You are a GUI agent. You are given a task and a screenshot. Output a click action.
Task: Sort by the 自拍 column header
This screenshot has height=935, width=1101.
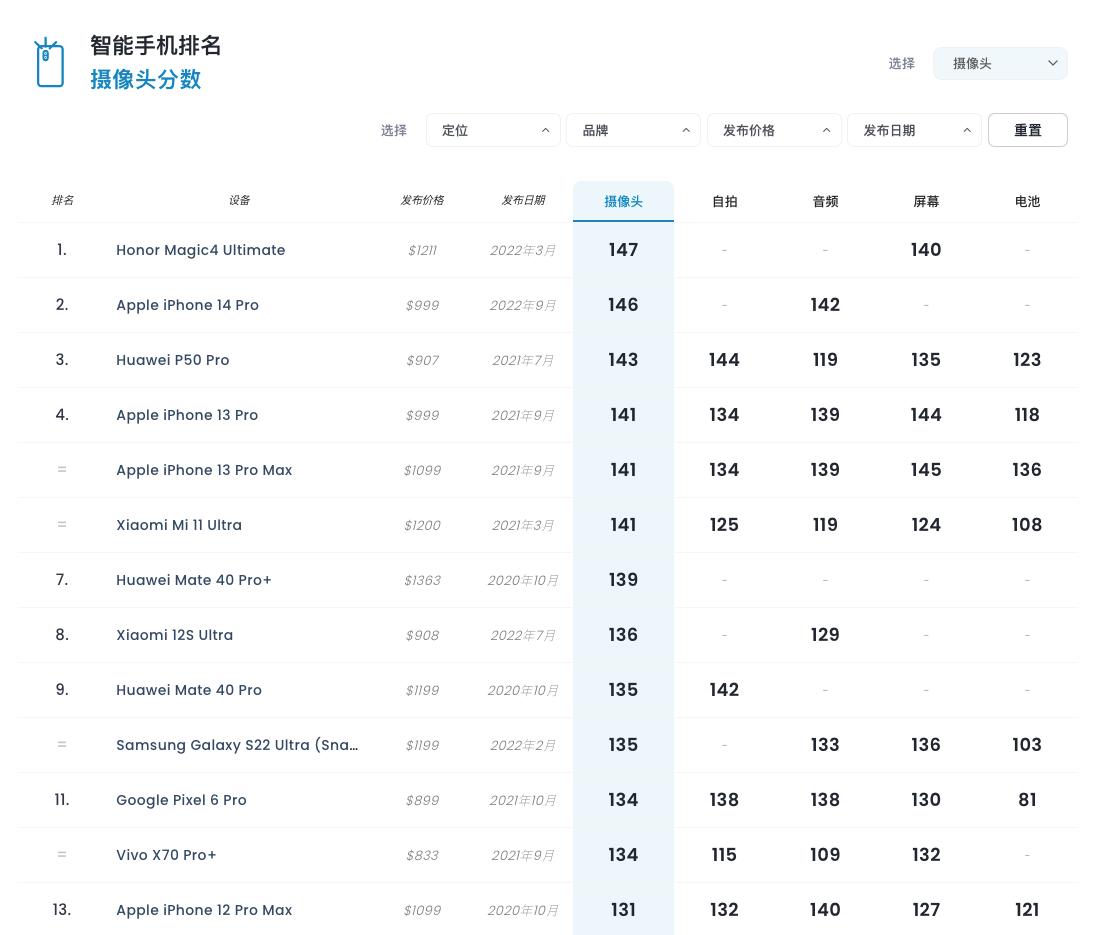click(x=724, y=201)
